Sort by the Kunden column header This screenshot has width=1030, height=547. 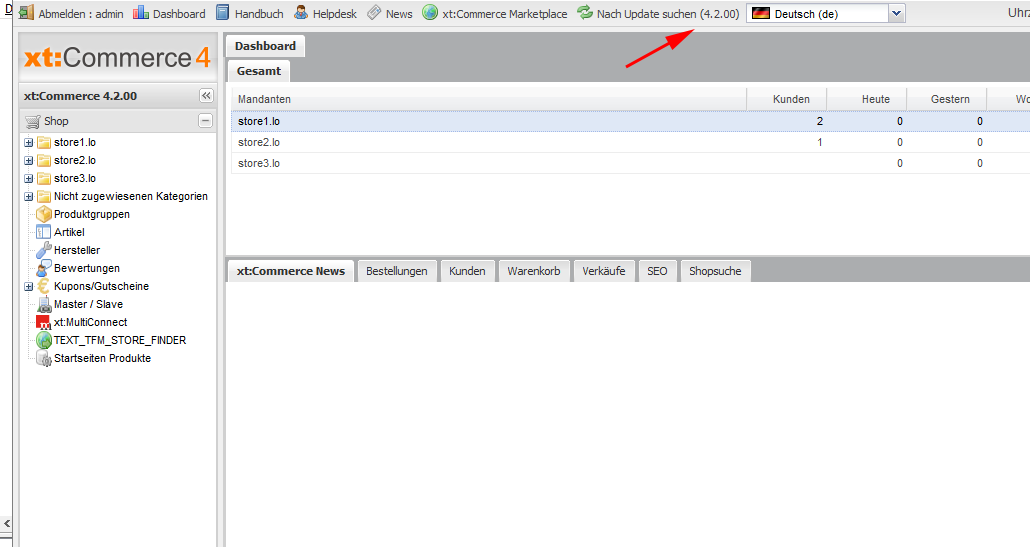787,99
